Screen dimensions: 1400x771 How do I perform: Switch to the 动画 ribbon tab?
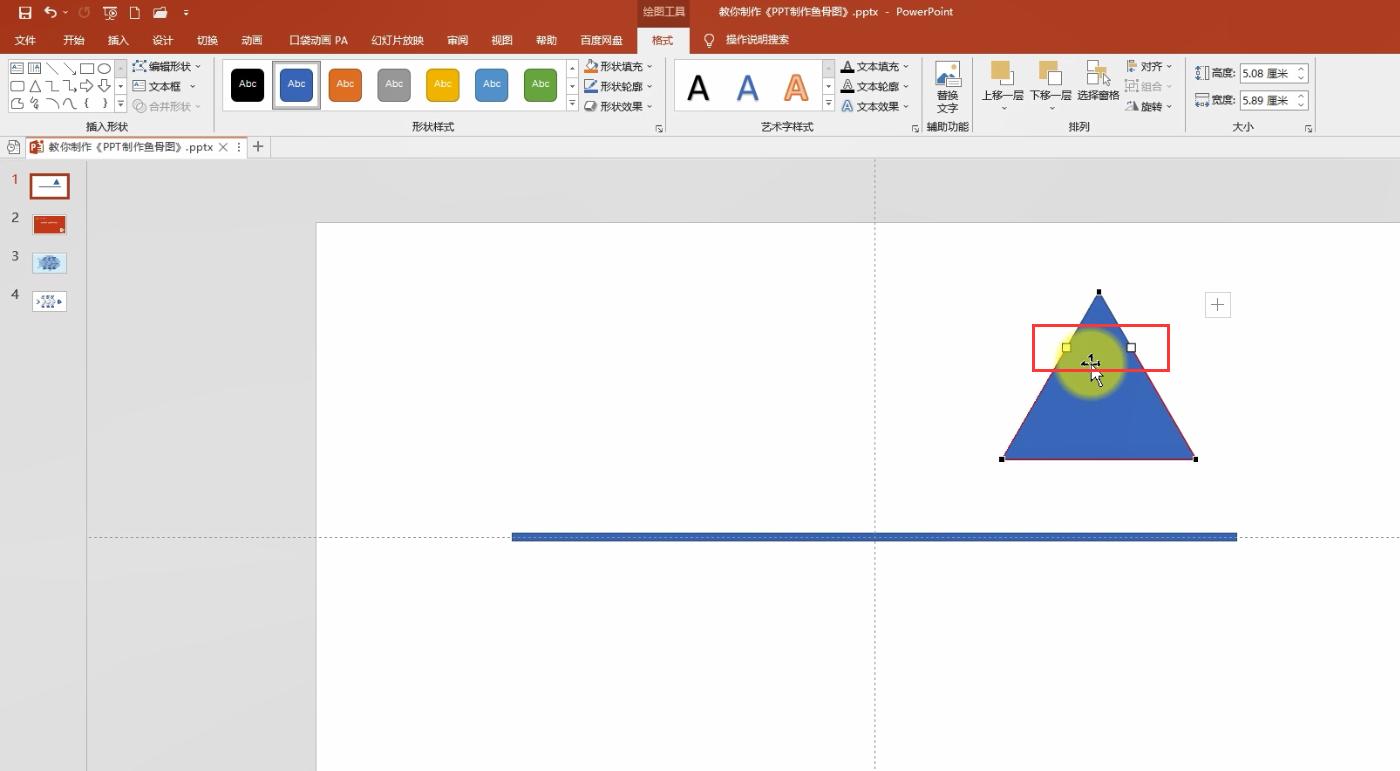(x=251, y=40)
